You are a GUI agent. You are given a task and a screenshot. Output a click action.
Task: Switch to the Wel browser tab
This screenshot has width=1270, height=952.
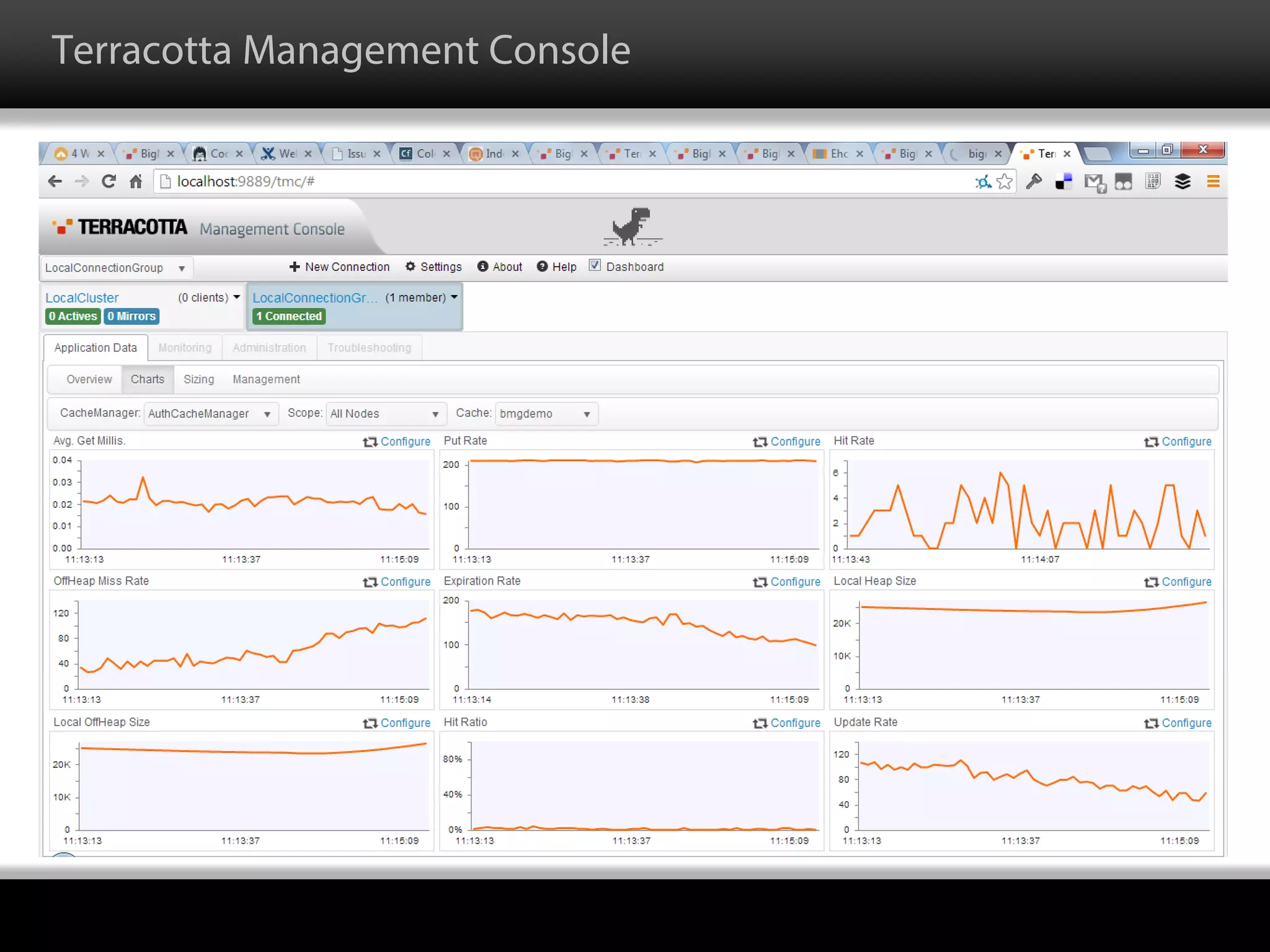coord(287,154)
